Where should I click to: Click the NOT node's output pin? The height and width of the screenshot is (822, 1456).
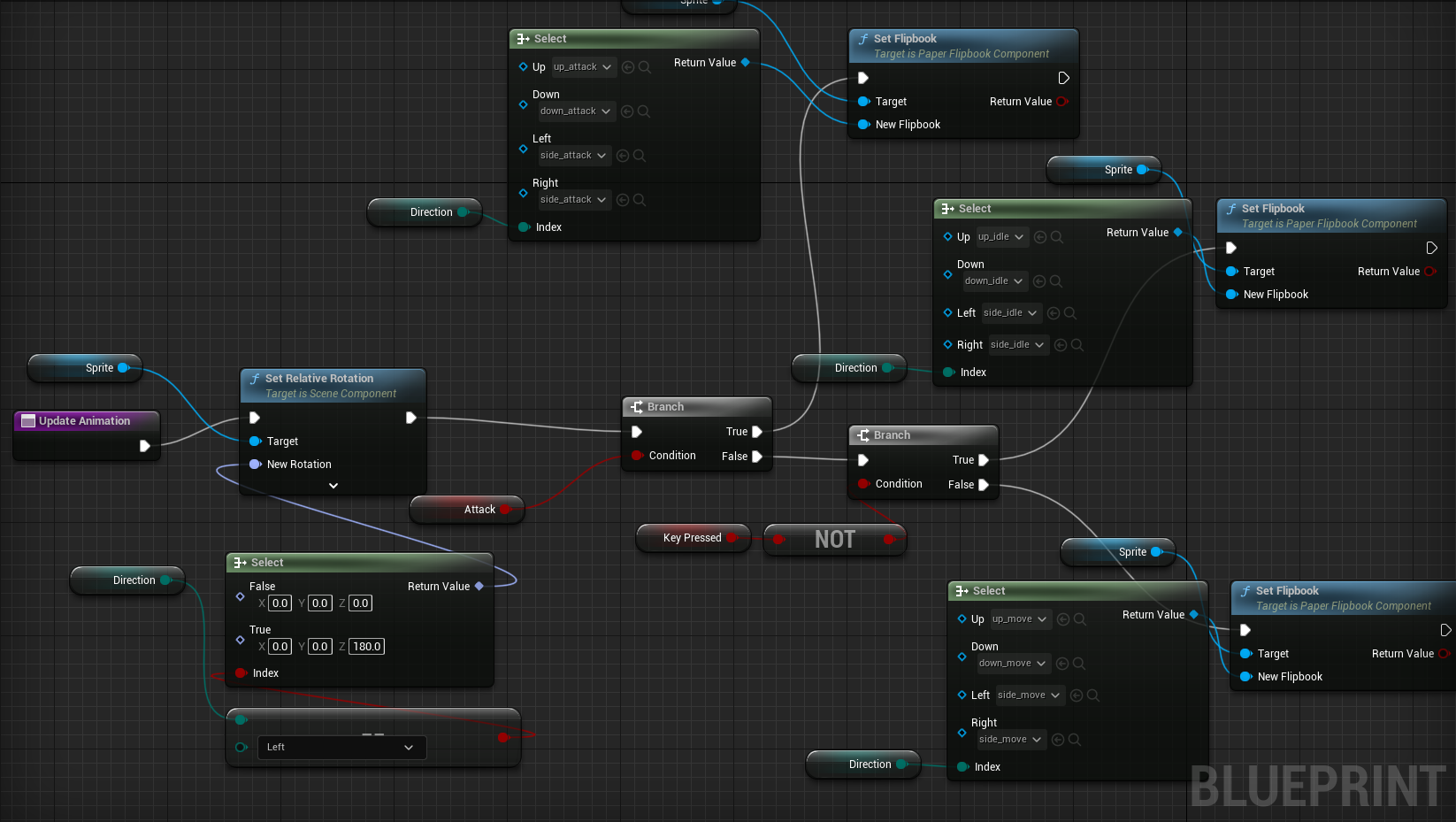coord(889,540)
